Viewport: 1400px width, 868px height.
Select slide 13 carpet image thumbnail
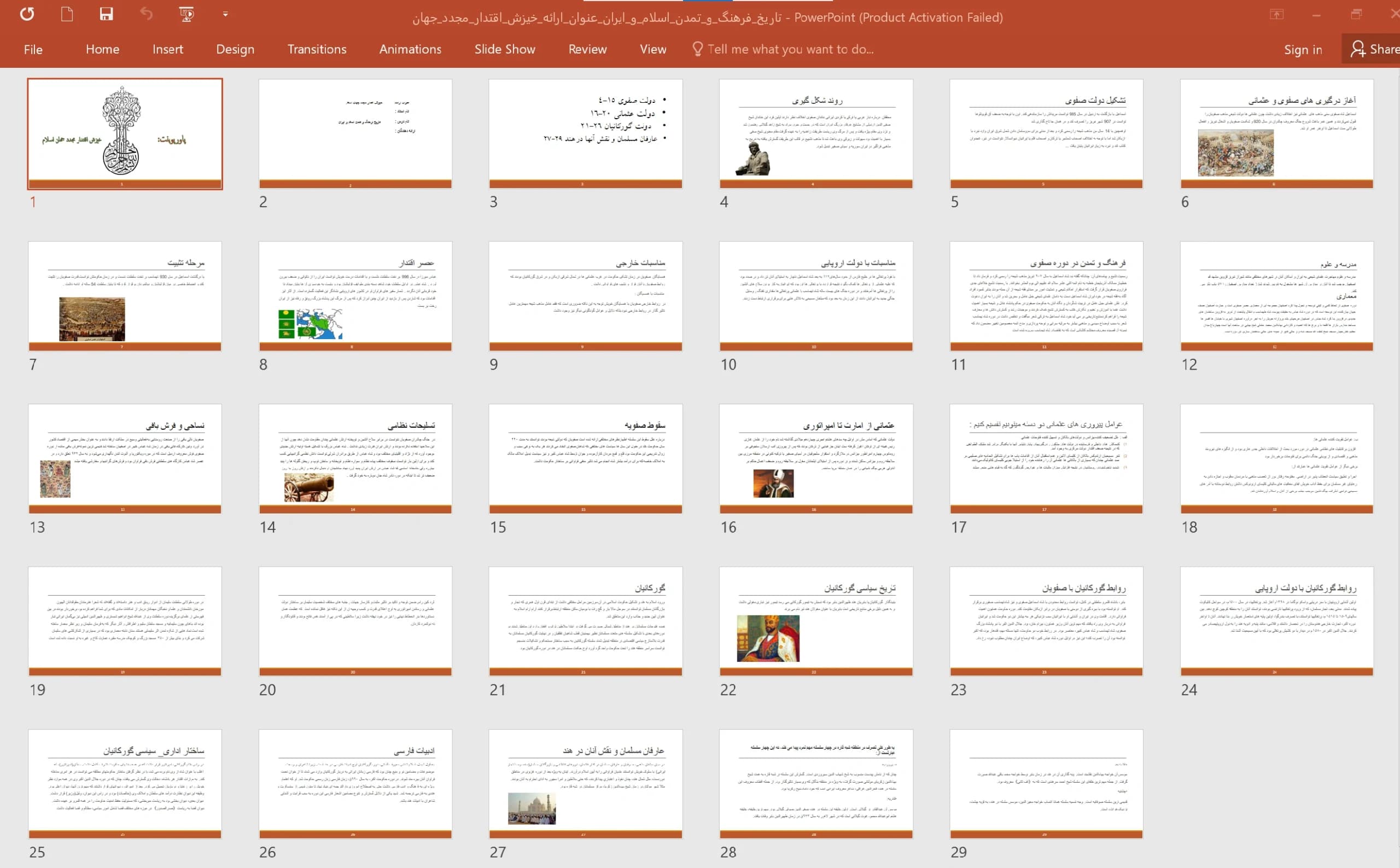(x=125, y=459)
